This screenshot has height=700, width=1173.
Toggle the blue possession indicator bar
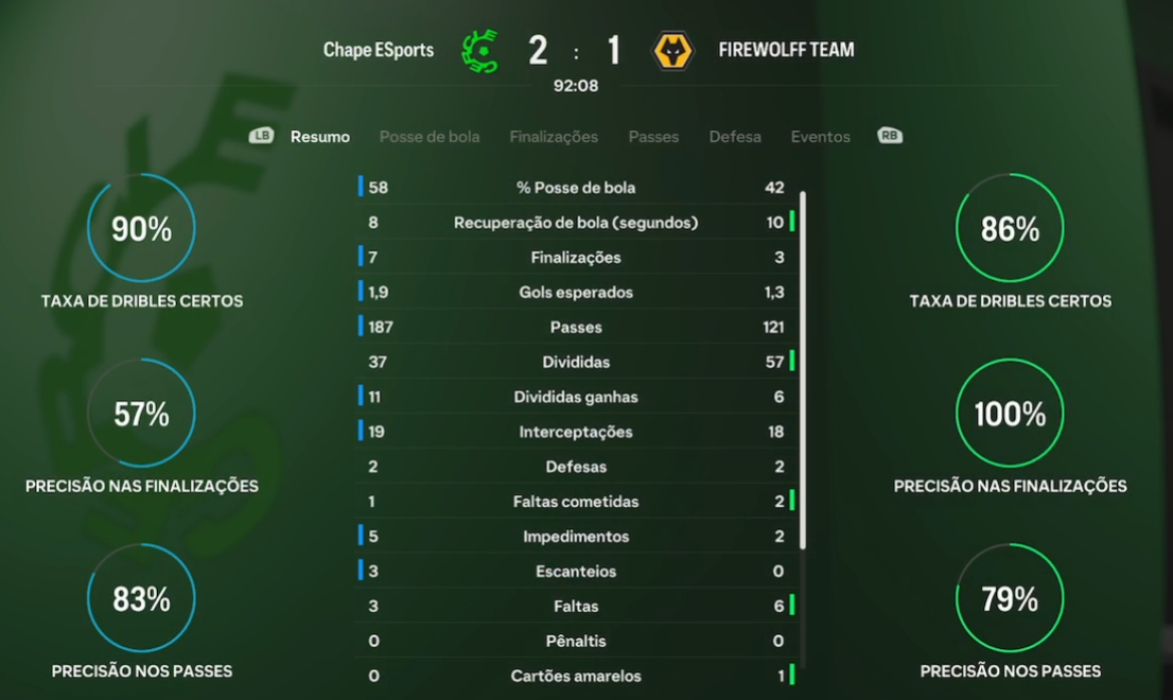360,187
